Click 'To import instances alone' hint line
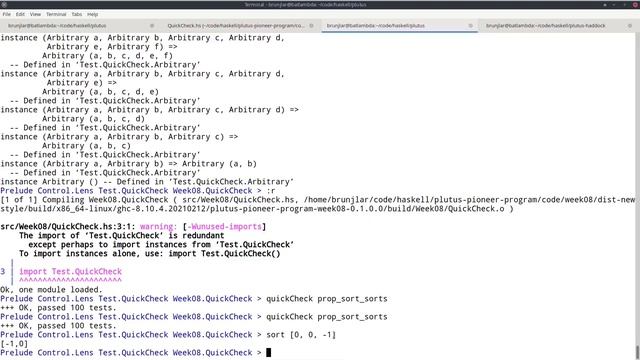Image resolution: width=640 pixels, height=360 pixels. (x=149, y=253)
